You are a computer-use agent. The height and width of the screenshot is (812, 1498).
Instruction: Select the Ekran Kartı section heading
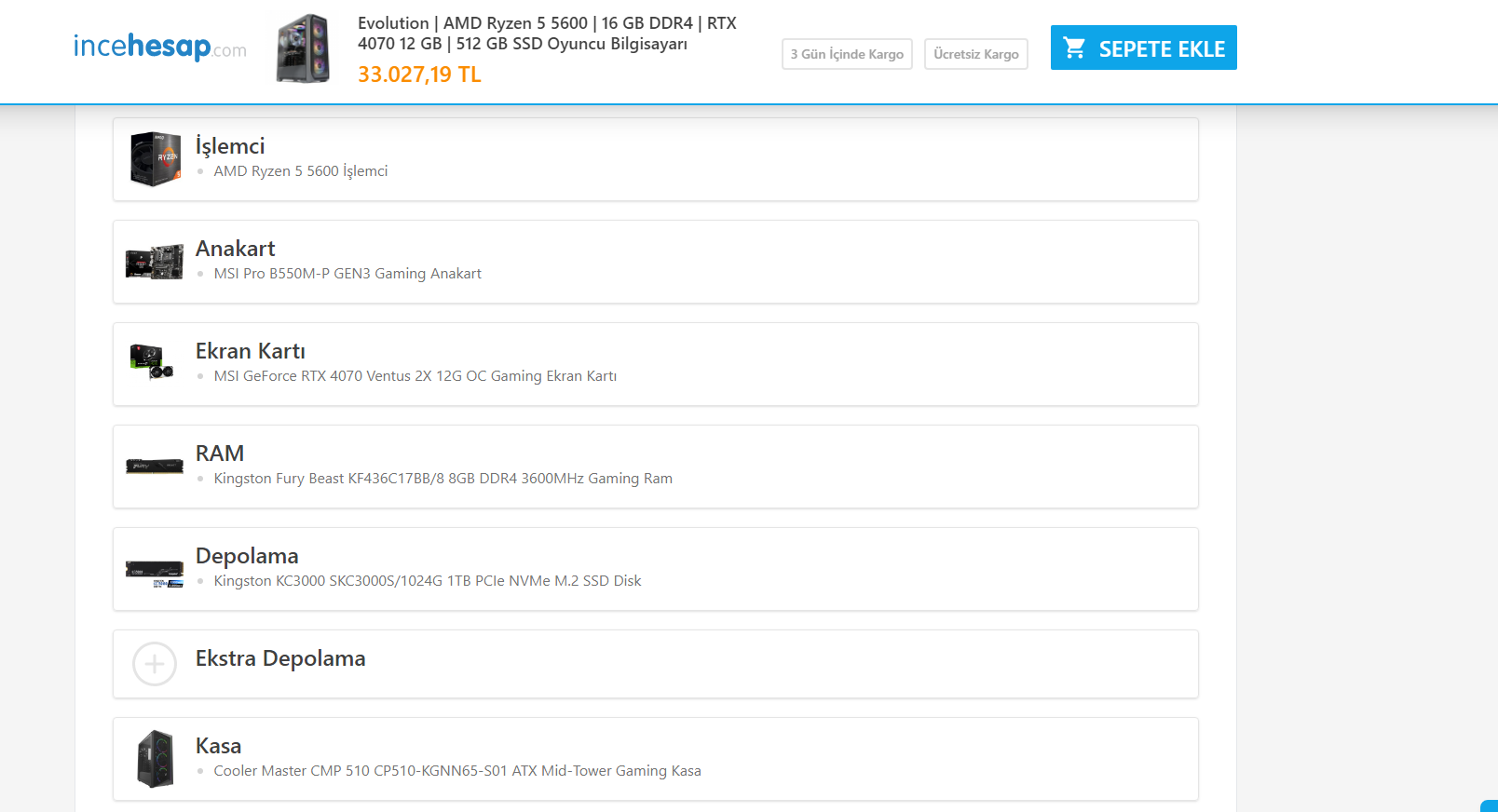(251, 351)
